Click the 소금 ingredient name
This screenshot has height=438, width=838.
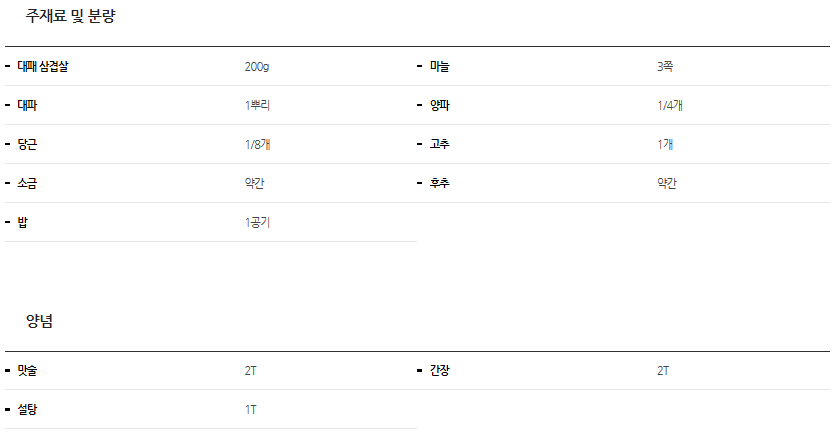(x=27, y=184)
